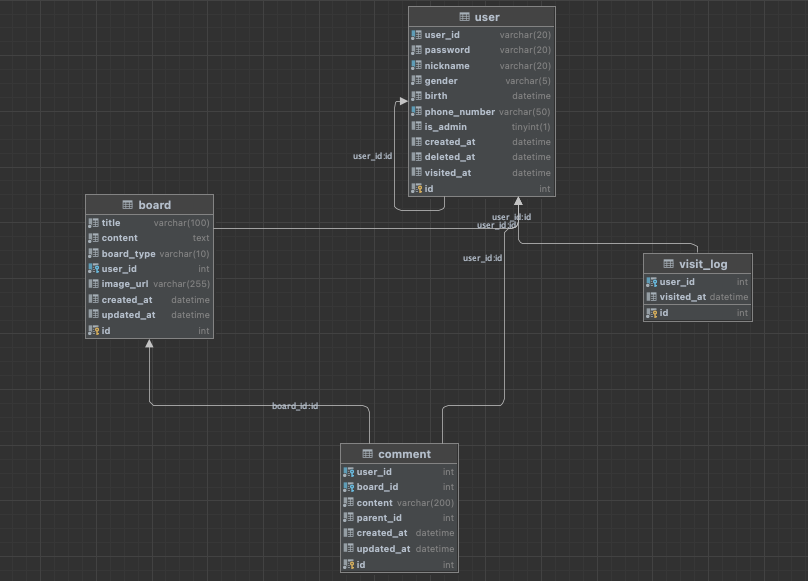Viewport: 808px width, 581px height.
Task: Select the user table created_at column
Action: coord(482,142)
